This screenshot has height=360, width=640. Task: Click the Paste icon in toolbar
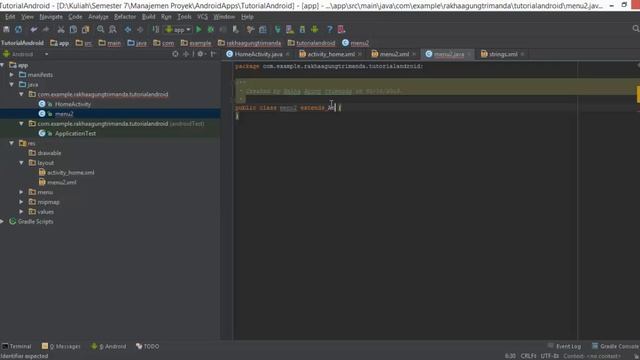click(x=85, y=29)
